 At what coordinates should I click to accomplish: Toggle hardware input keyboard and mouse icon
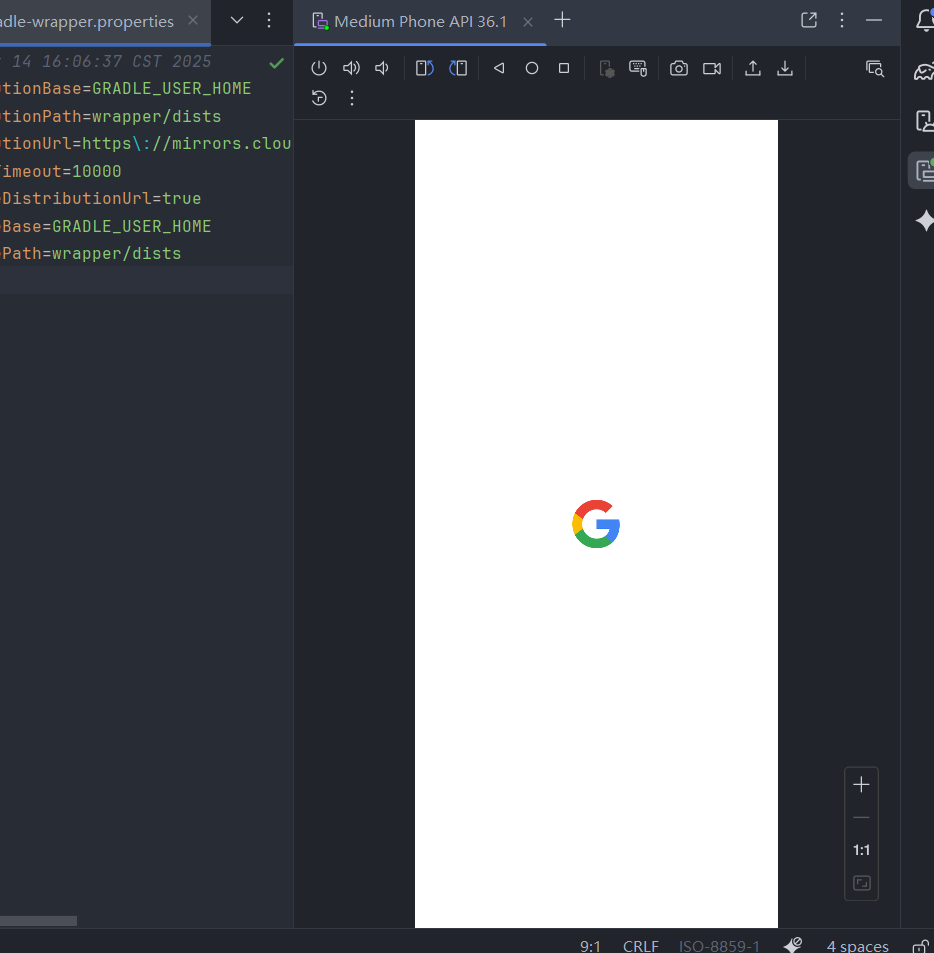[x=638, y=68]
